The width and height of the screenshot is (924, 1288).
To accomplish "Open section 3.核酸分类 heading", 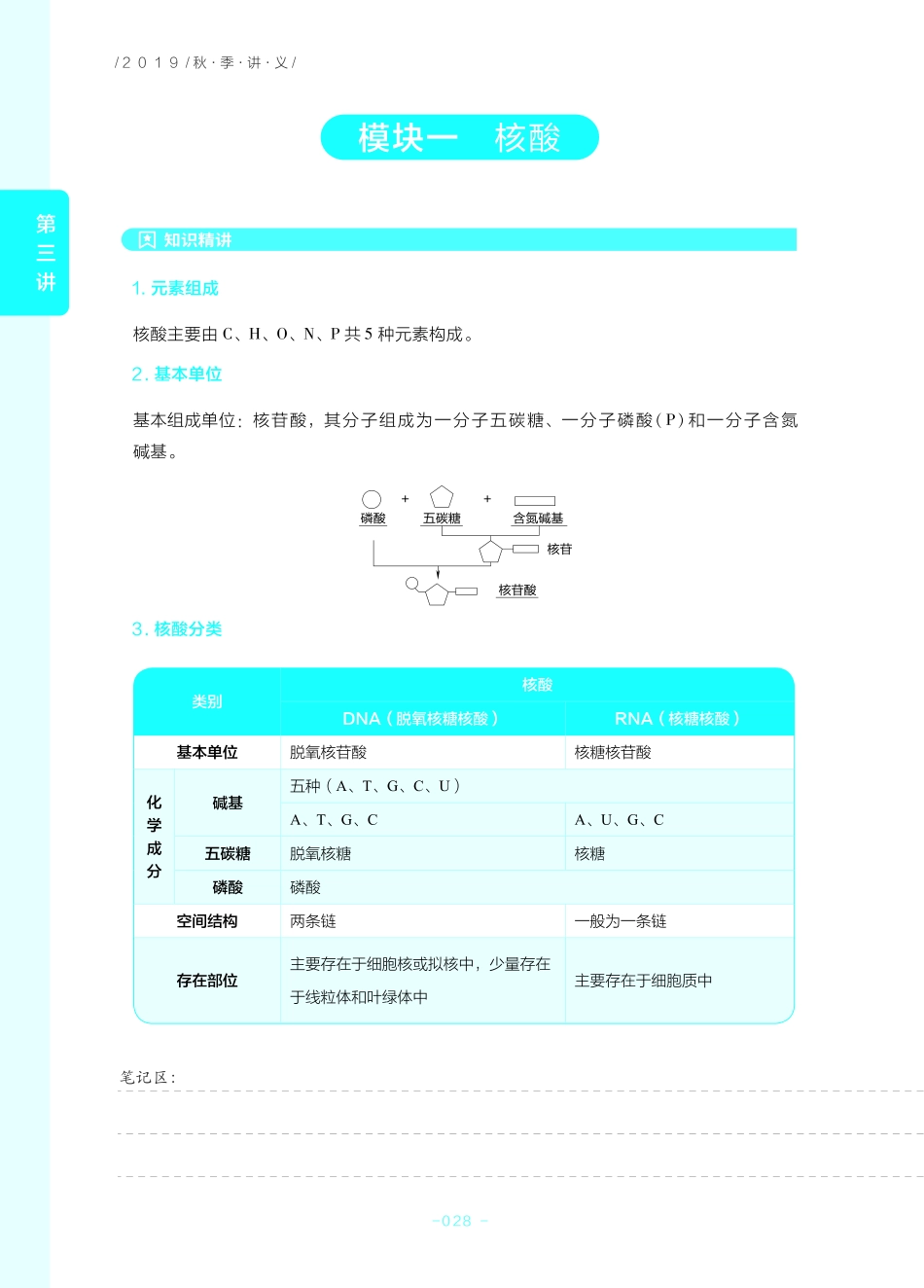I will (178, 629).
